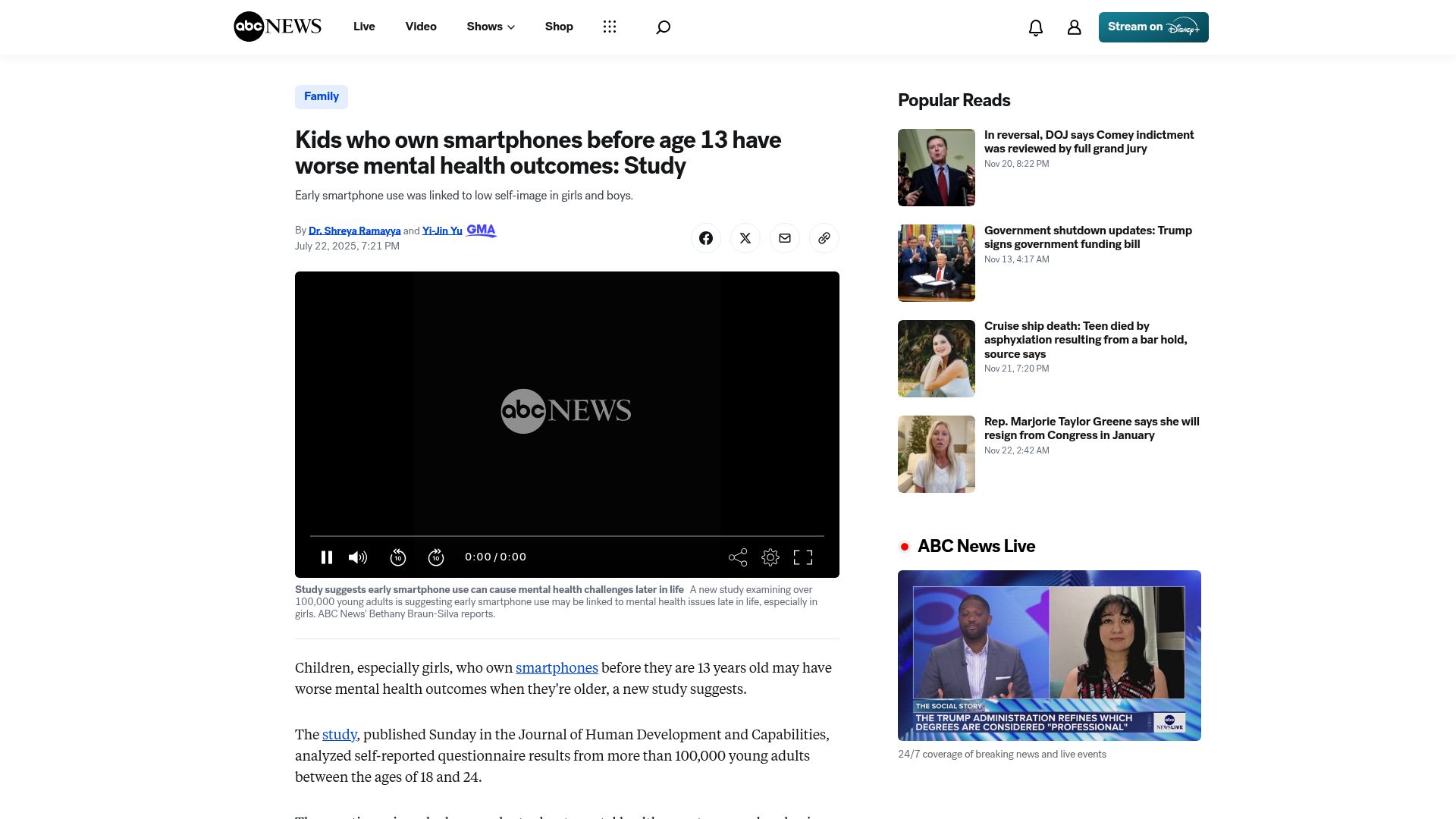The image size is (1456, 819).
Task: Click the Comey story thumbnail image
Action: coord(937,168)
